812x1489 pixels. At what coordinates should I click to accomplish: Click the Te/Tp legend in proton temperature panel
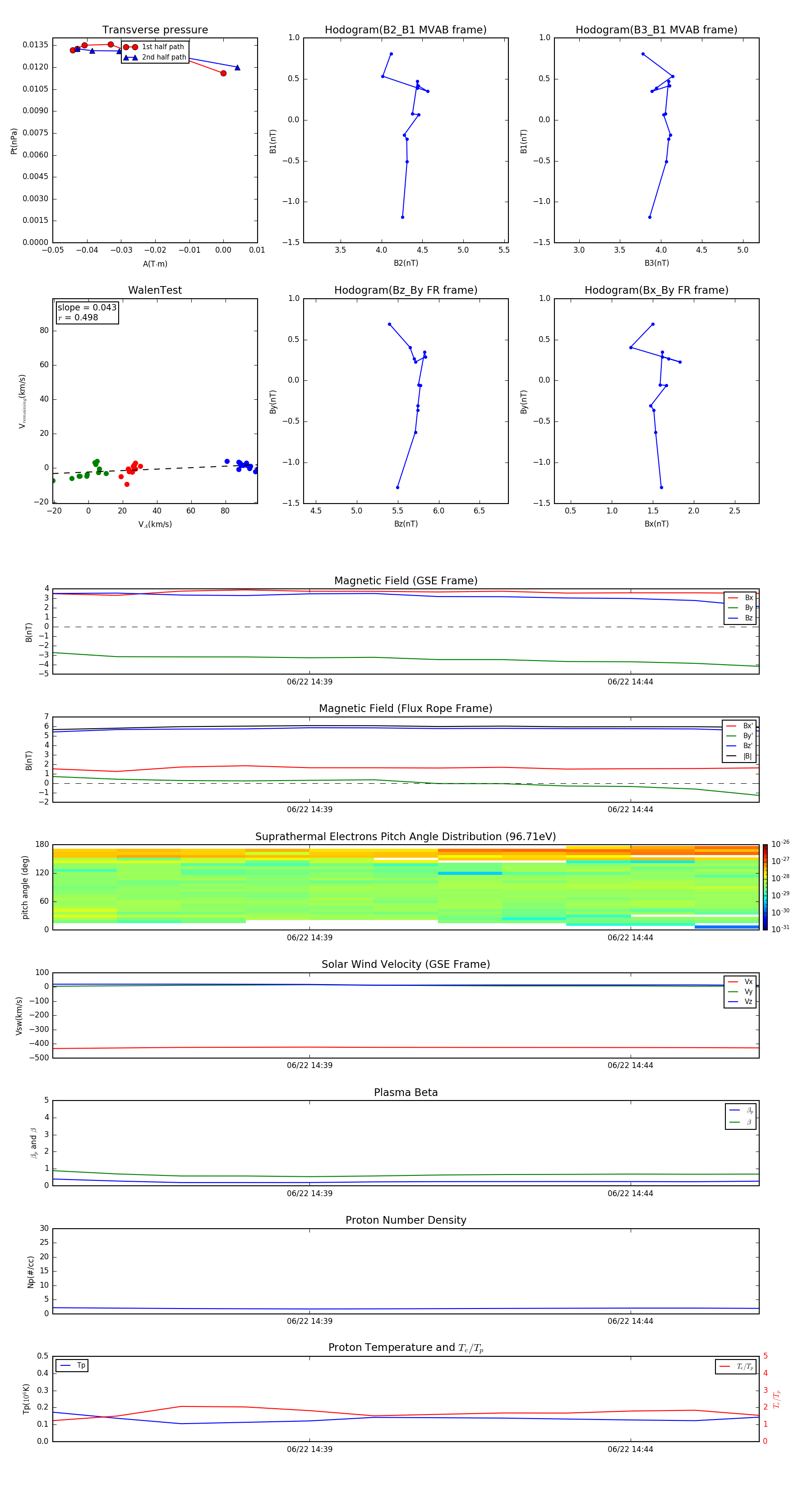736,1366
